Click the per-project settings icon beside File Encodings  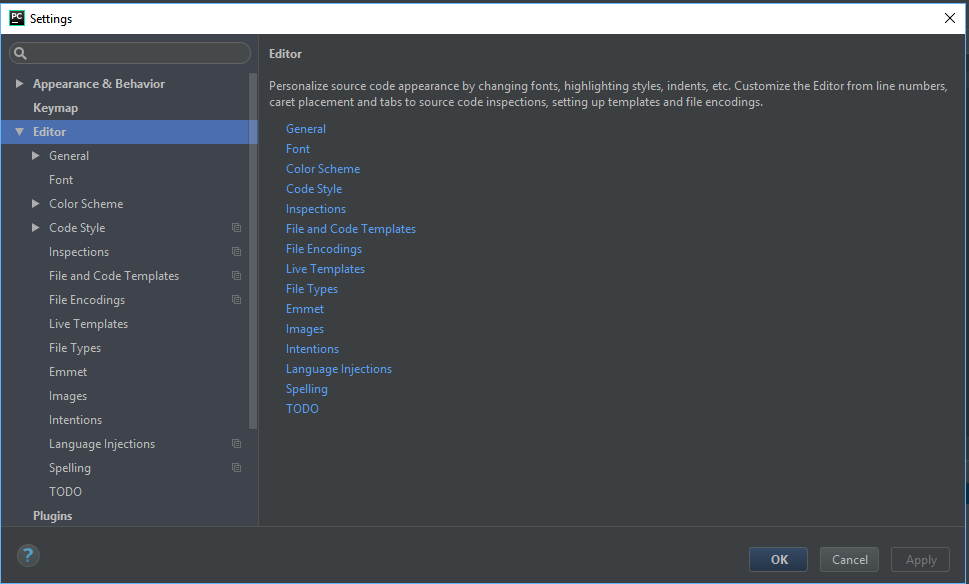(x=236, y=299)
